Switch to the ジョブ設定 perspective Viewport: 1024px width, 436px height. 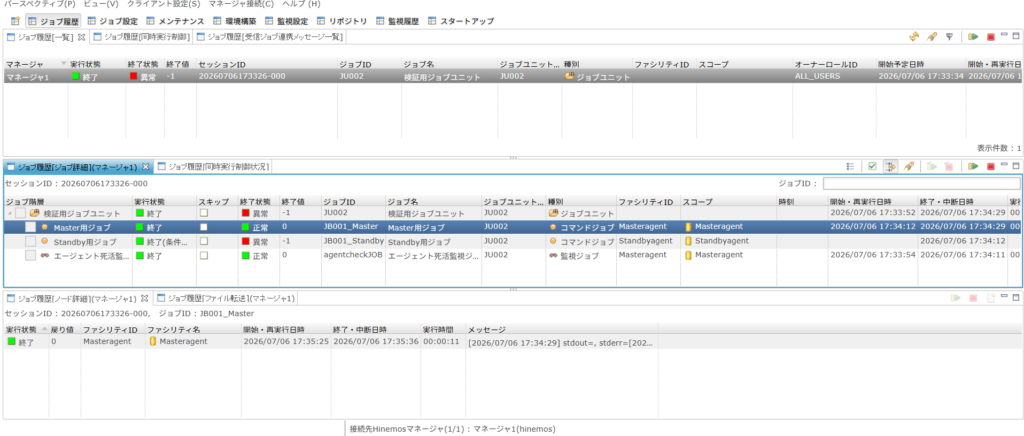click(x=112, y=21)
